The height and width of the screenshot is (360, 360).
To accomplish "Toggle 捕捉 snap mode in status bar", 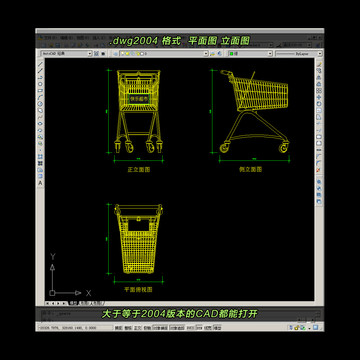I will point(118,328).
